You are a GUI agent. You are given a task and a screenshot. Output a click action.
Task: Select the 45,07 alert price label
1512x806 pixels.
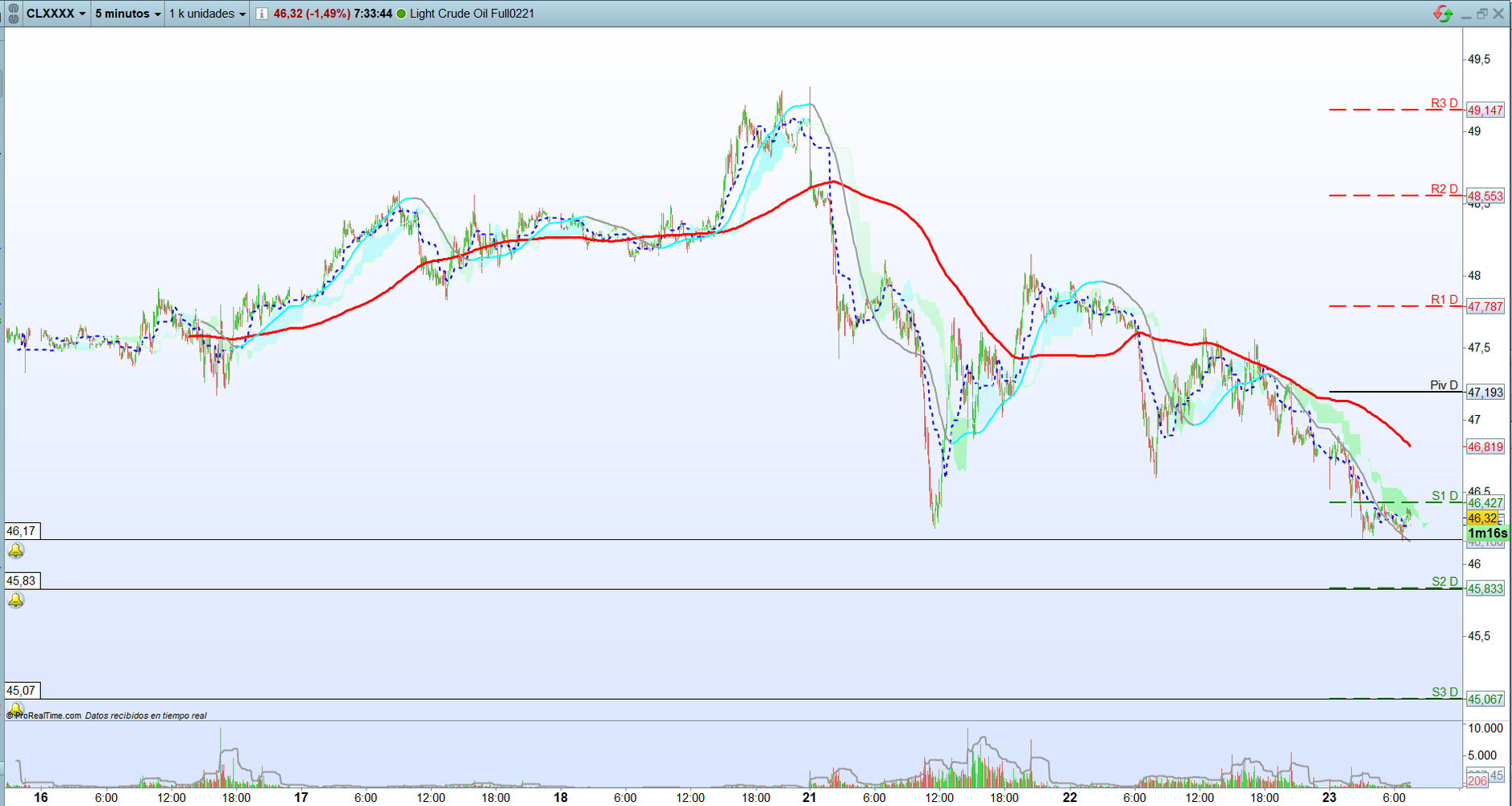coord(22,691)
